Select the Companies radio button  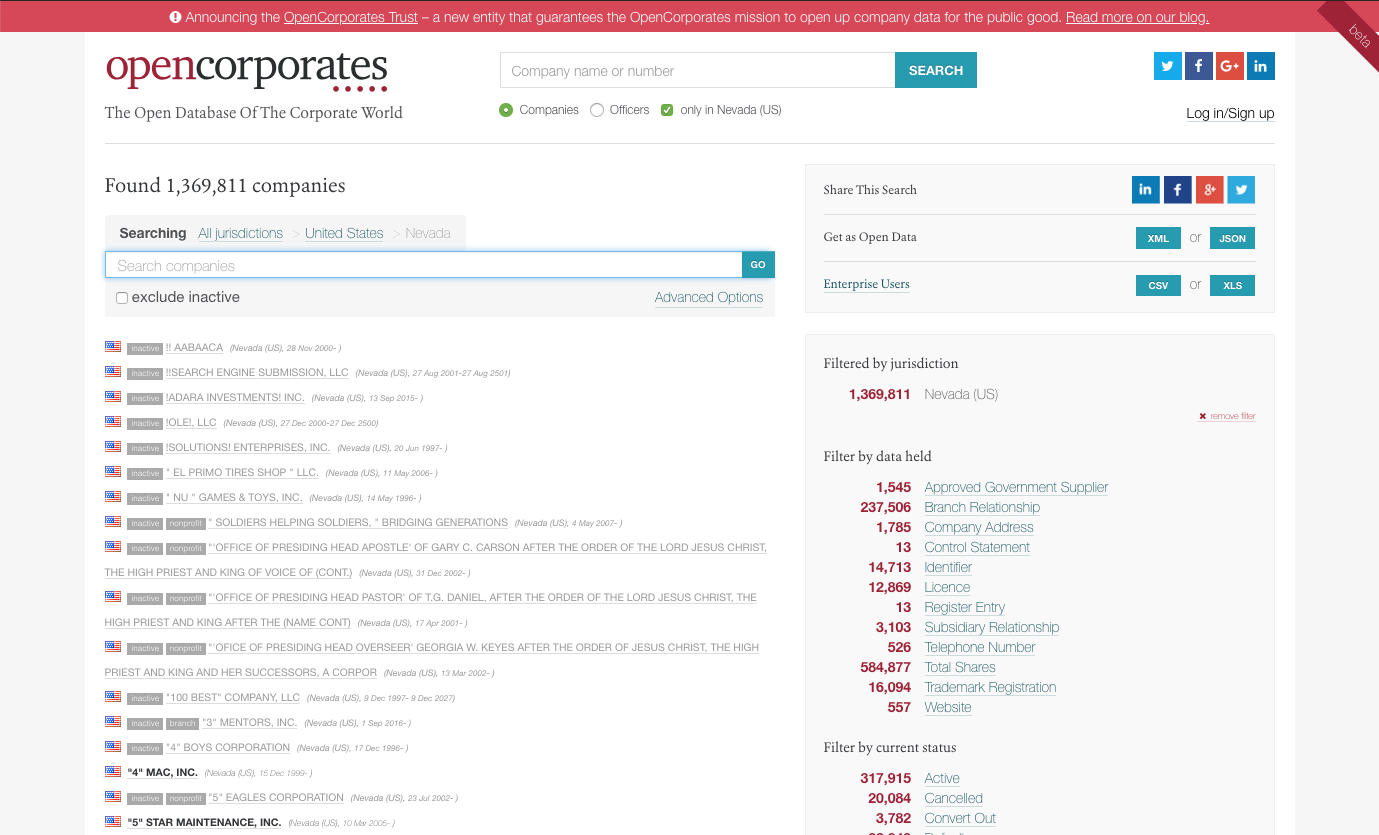click(x=506, y=110)
